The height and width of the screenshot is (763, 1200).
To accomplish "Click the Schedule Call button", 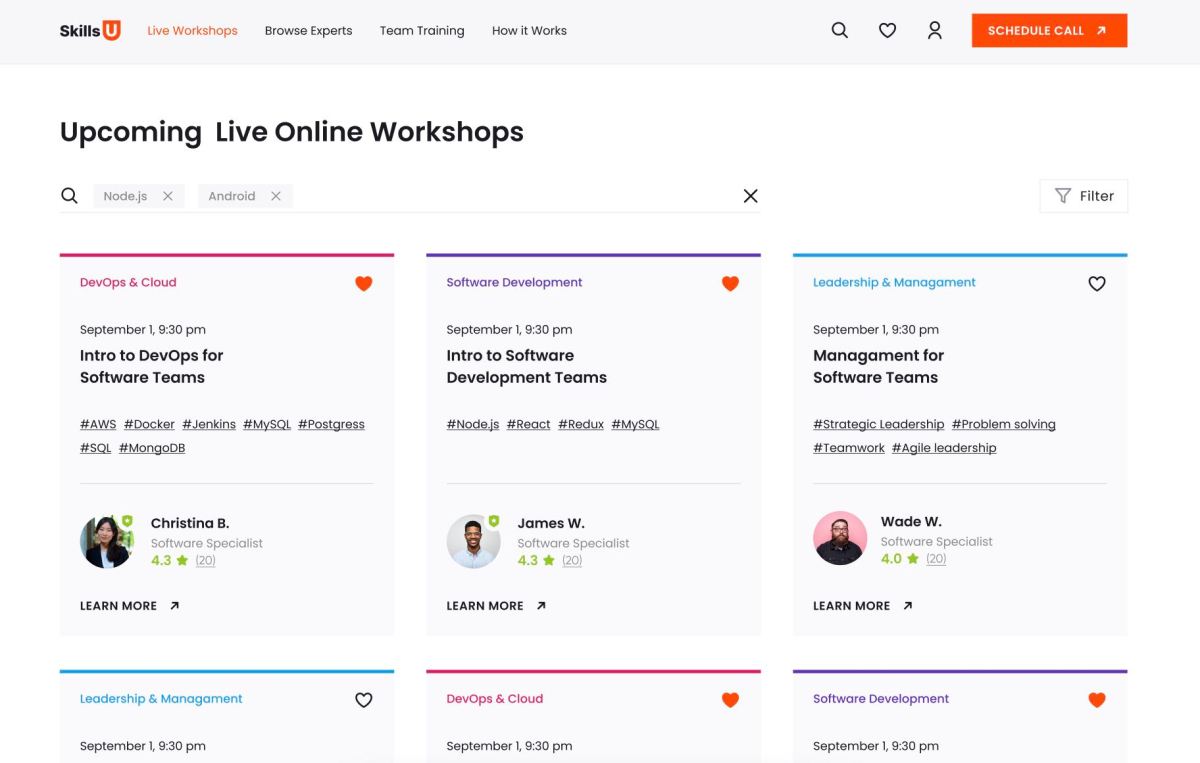I will point(1049,31).
